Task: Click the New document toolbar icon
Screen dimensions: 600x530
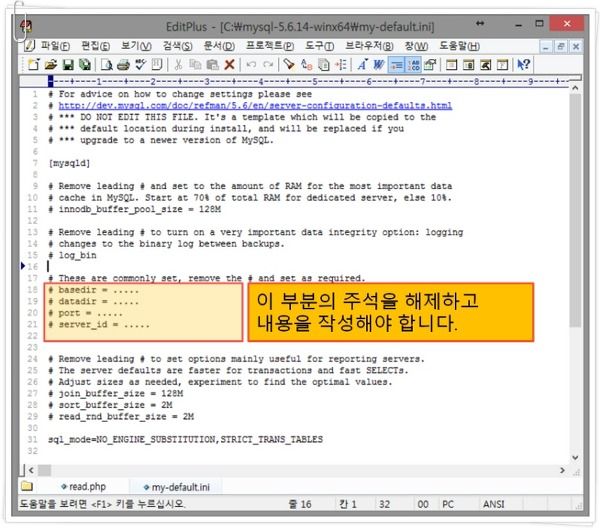Action: click(x=33, y=65)
